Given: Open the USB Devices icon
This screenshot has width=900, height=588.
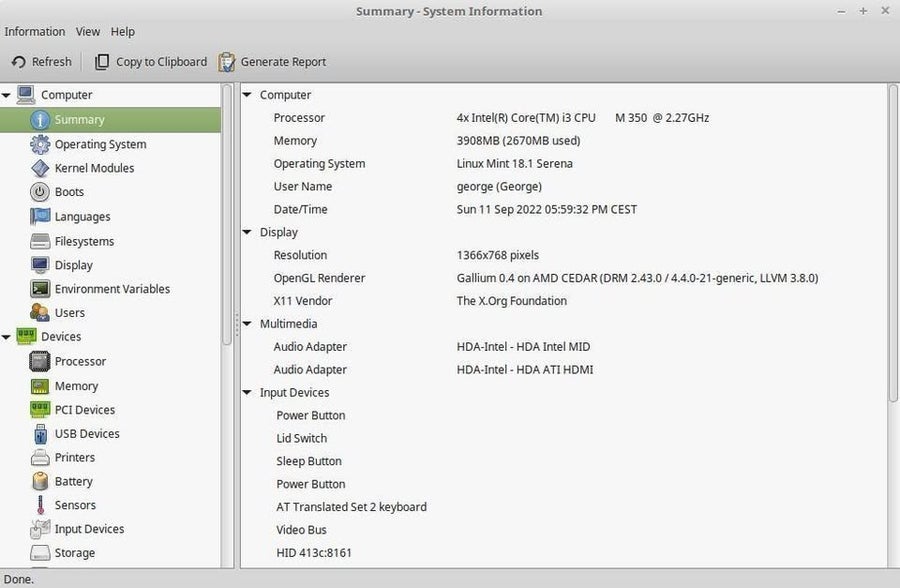Looking at the screenshot, I should (40, 434).
